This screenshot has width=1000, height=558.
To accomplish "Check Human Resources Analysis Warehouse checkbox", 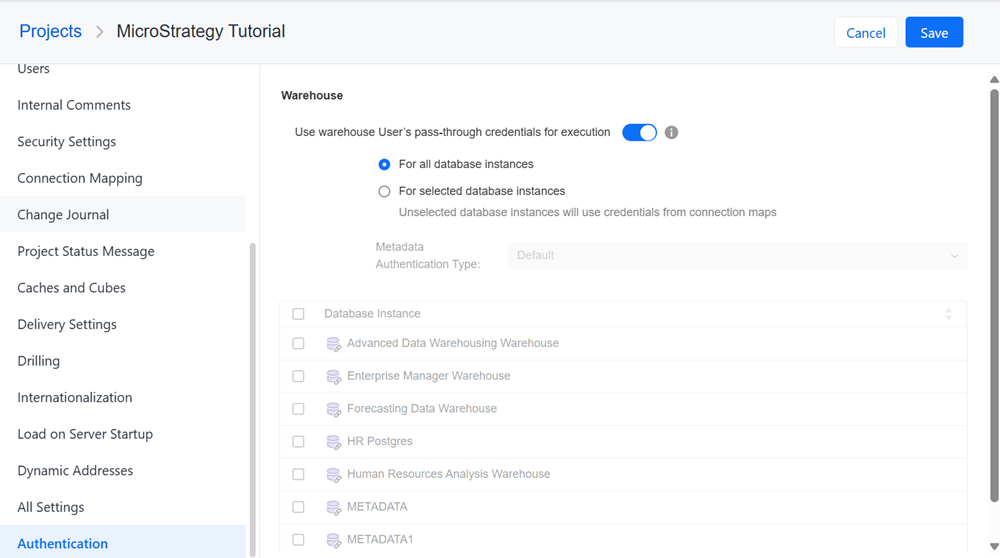I will 298,474.
